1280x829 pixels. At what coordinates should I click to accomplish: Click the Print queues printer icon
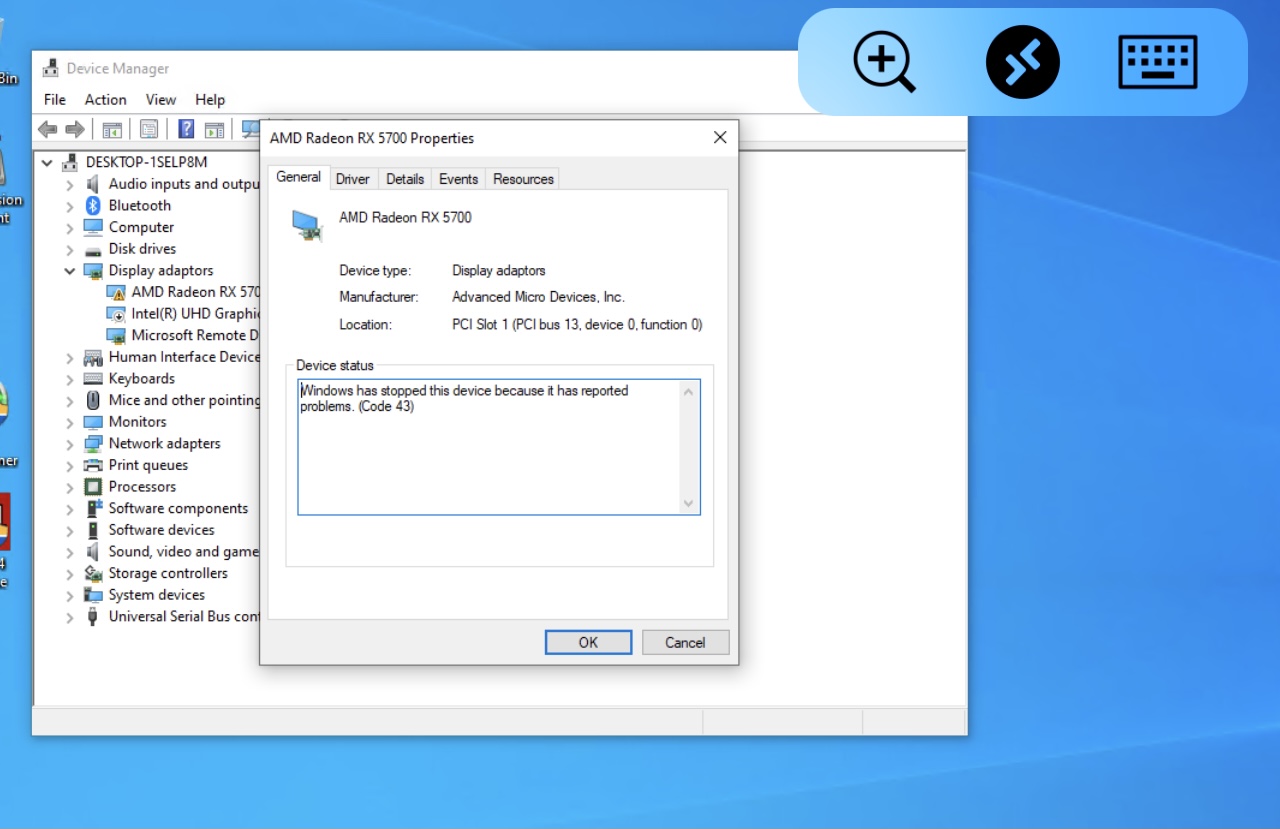[93, 465]
